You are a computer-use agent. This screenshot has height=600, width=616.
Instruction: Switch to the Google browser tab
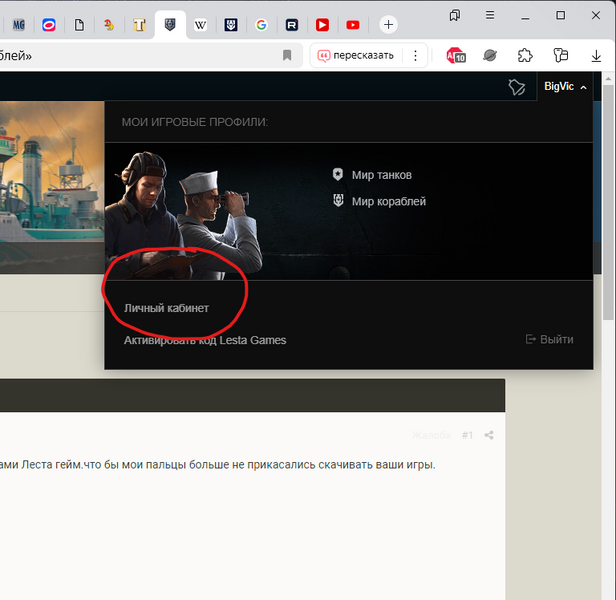tap(261, 25)
